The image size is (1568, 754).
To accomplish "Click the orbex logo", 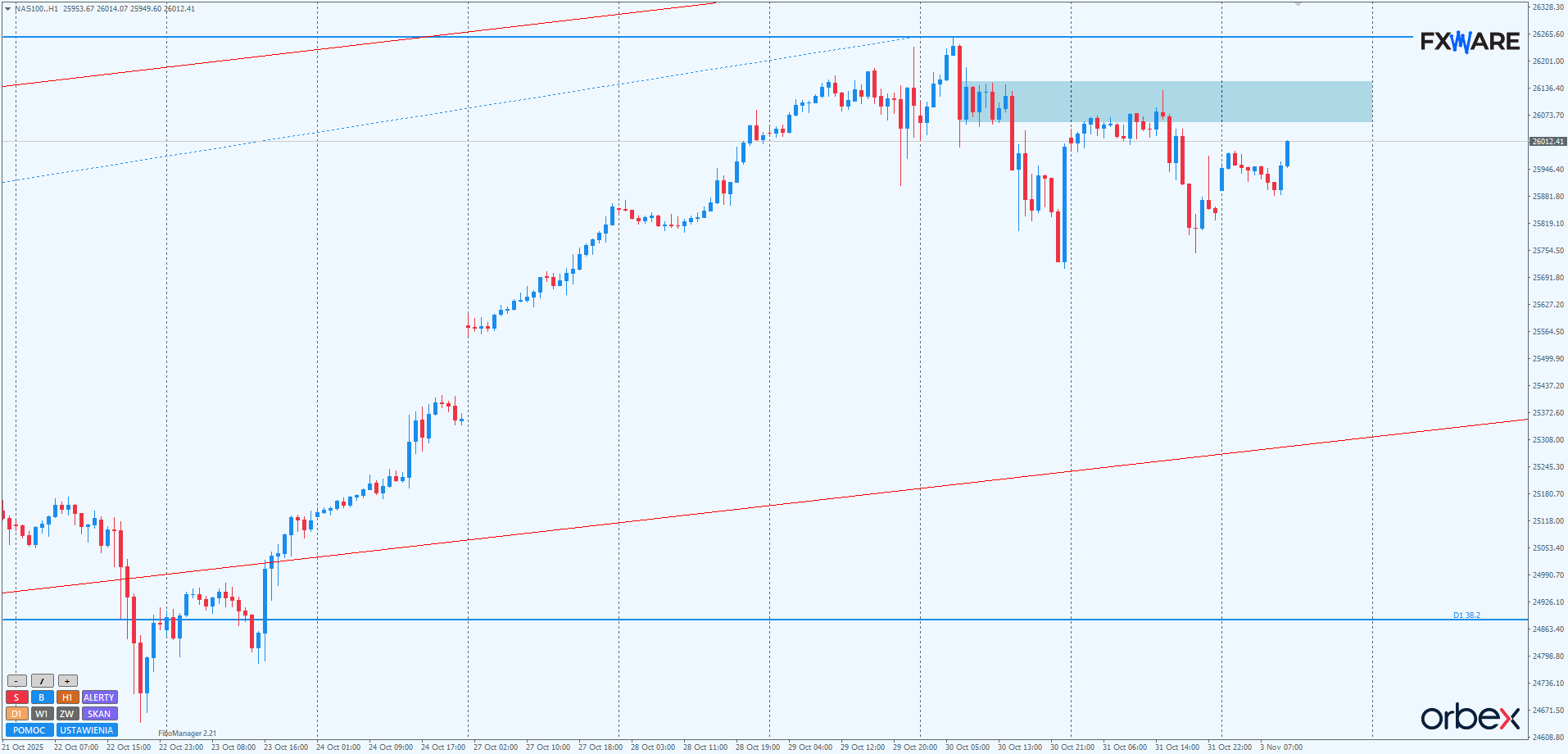I will (1470, 717).
